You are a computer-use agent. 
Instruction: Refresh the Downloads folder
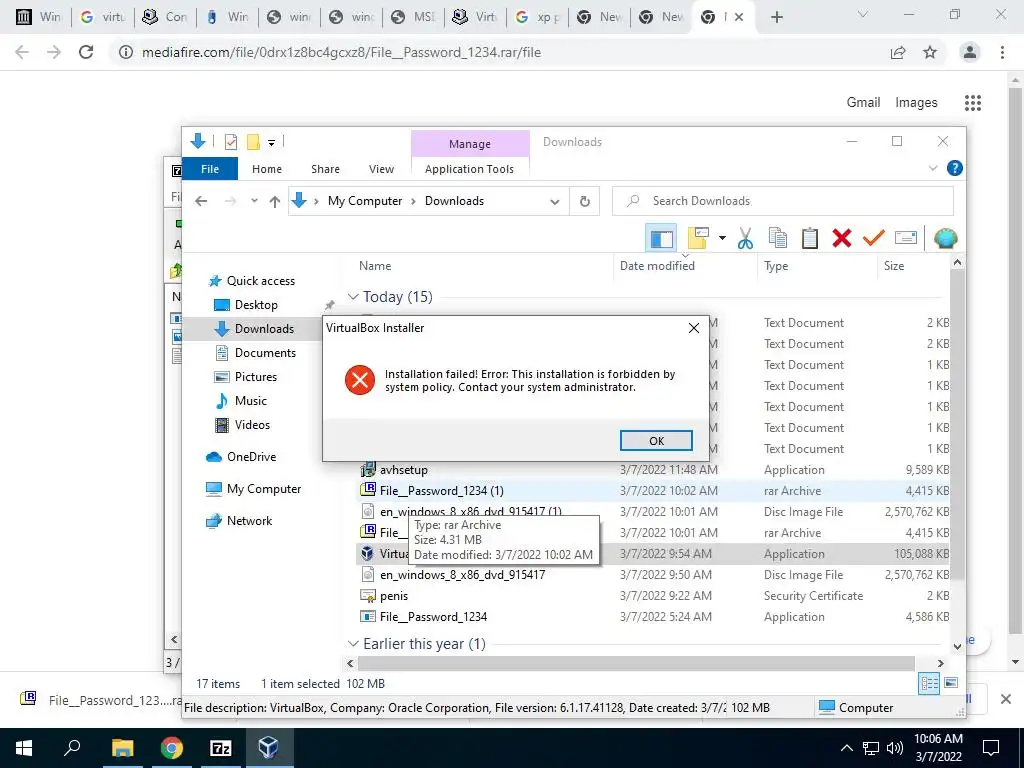584,202
